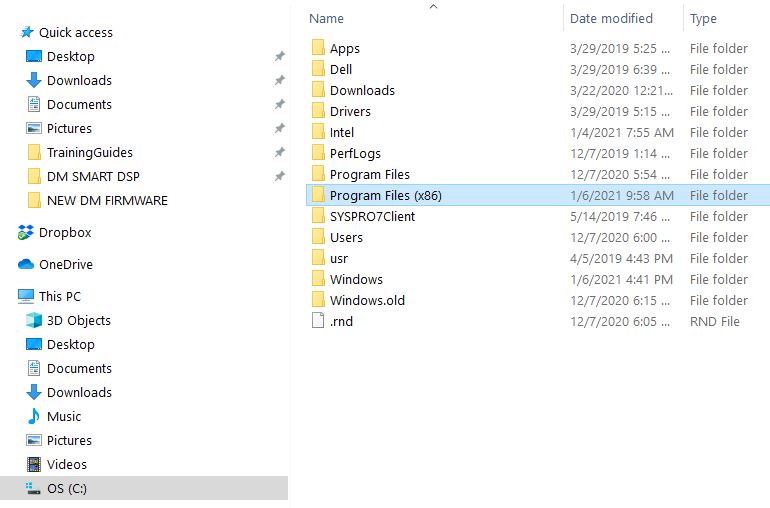The image size is (770, 508).
Task: Click the OS (C:) drive icon
Action: 33,488
